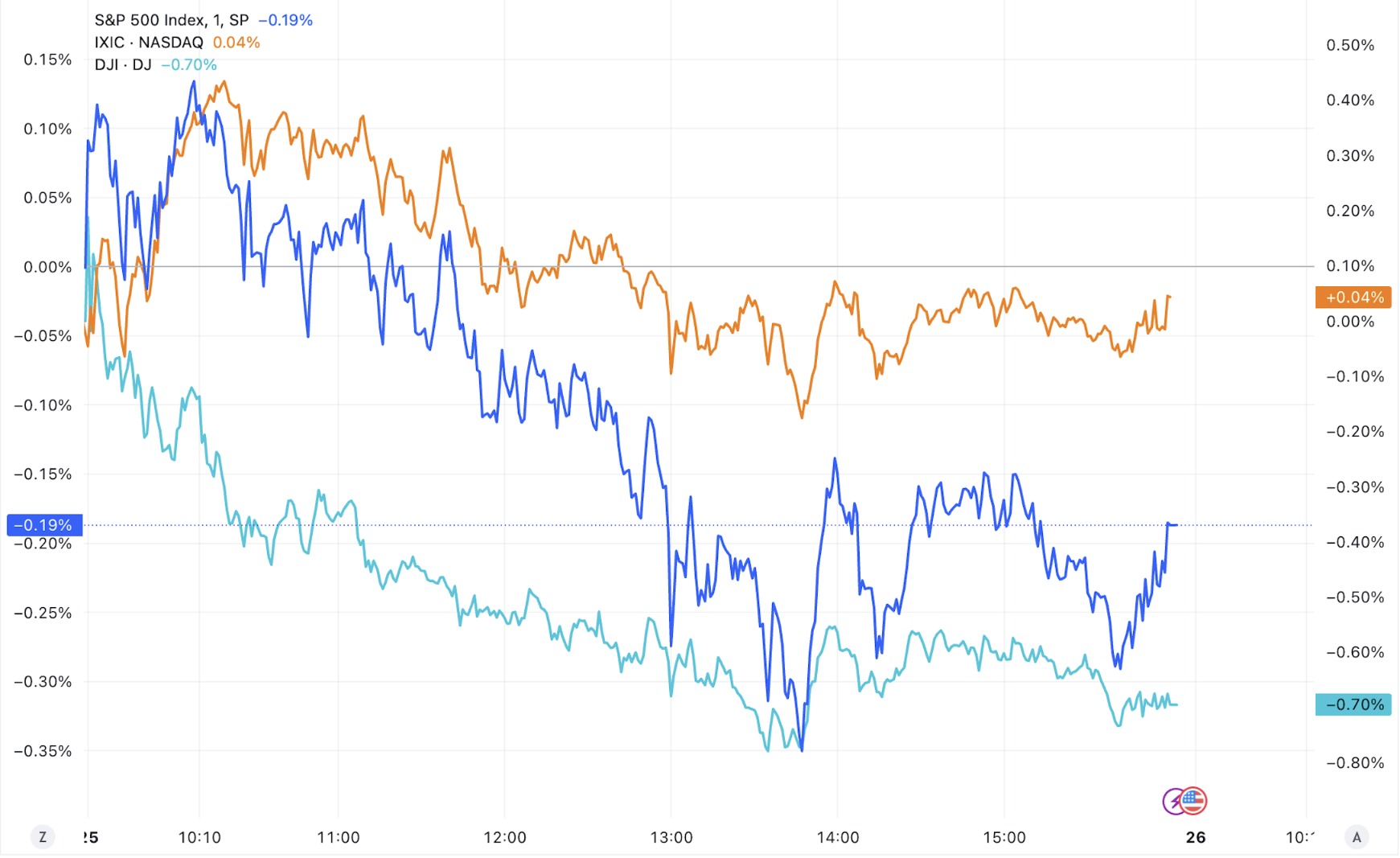
Task: Click the orange +0.04% price label
Action: point(1354,298)
